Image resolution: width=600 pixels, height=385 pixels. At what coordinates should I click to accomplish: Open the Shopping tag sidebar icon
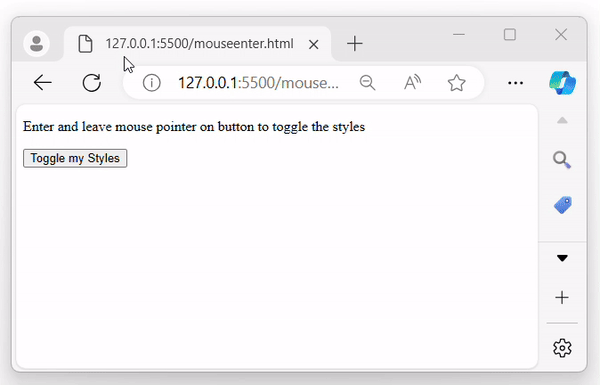[x=562, y=205]
